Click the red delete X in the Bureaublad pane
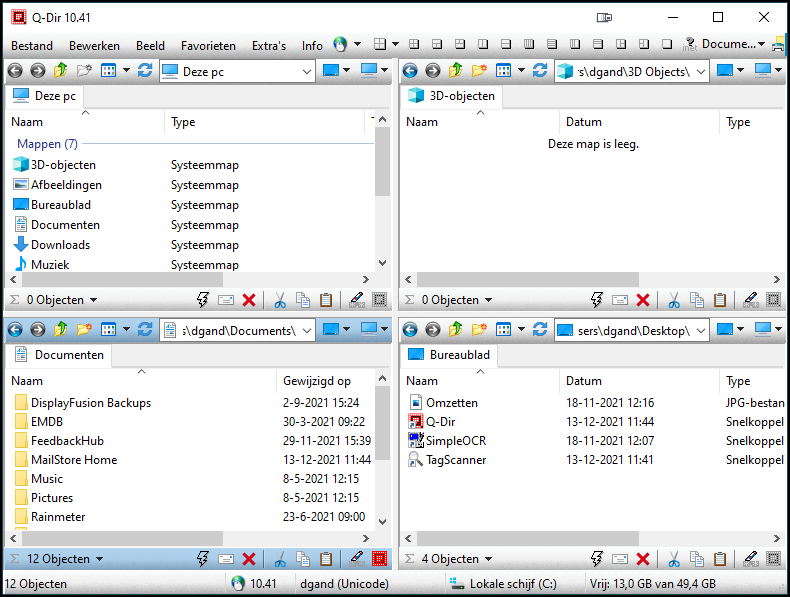This screenshot has height=597, width=790. coord(643,559)
